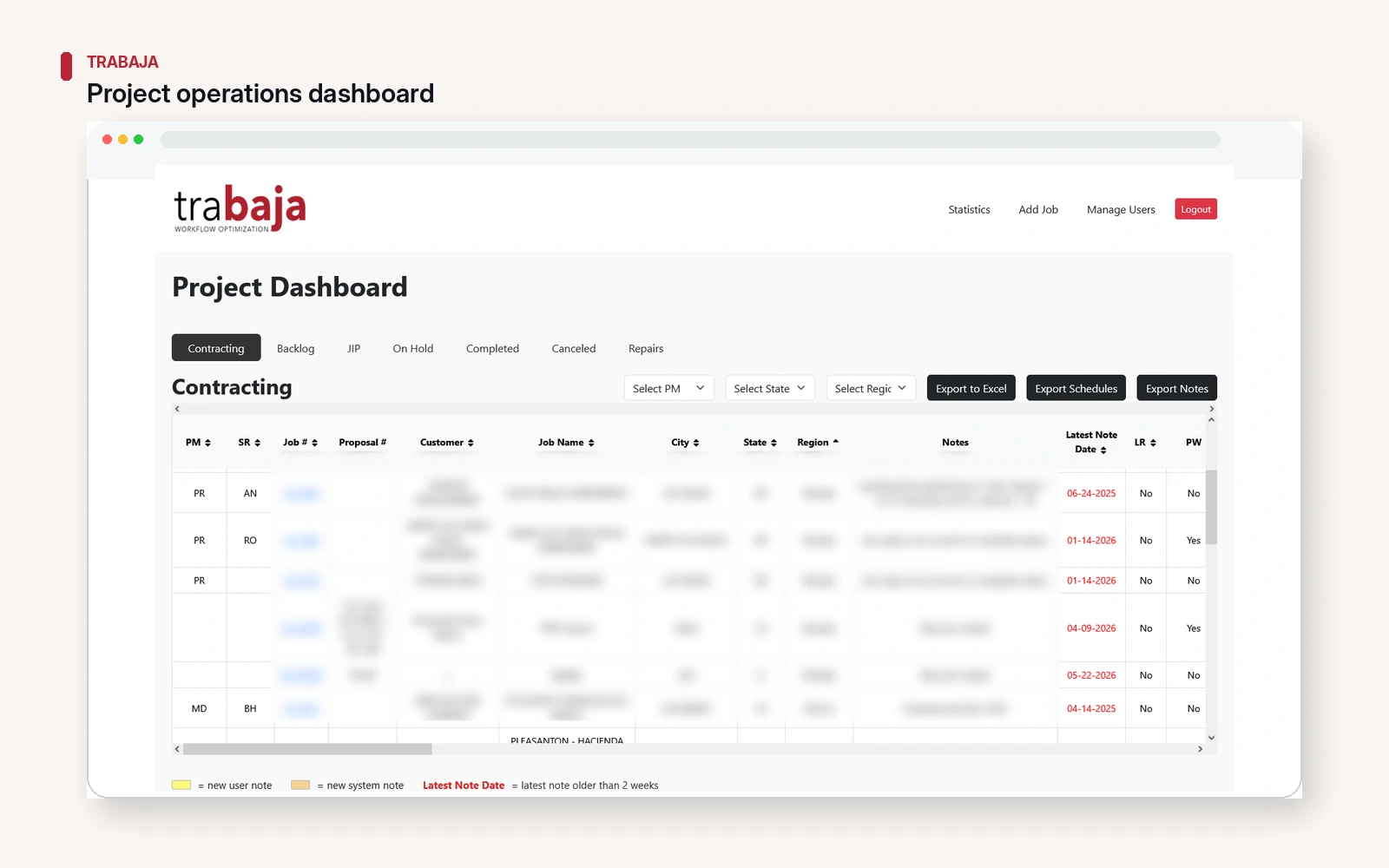The height and width of the screenshot is (868, 1389).
Task: Open the Completed tab
Action: click(x=492, y=348)
